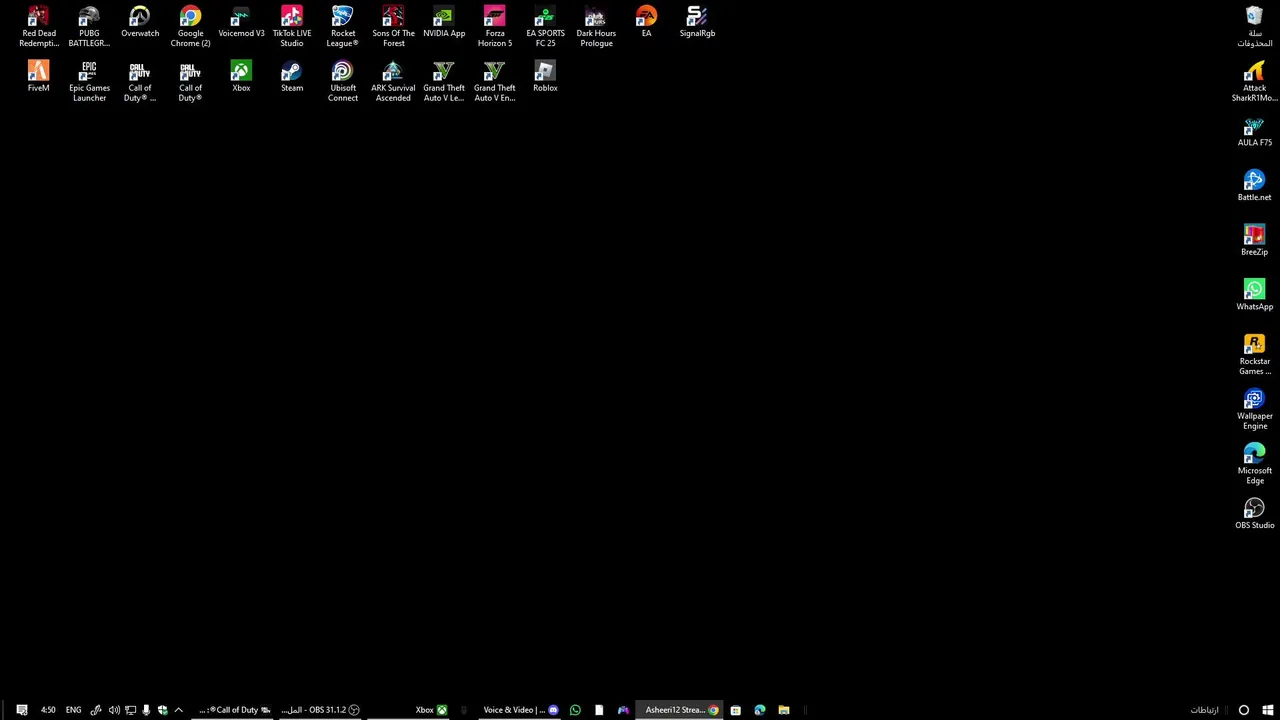Select the Roblox desktop icon
This screenshot has height=720, width=1280.
(x=545, y=77)
